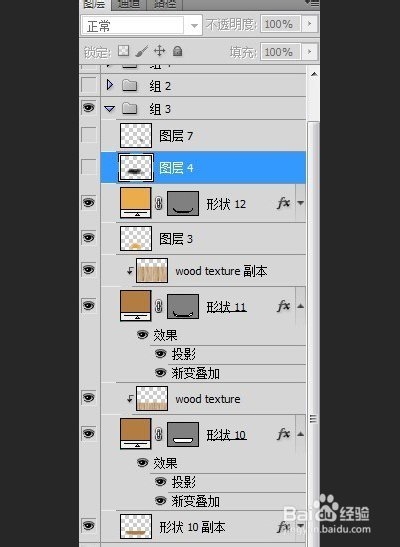Click the 不透明度 opacity value field
This screenshot has width=400, height=547.
point(280,24)
